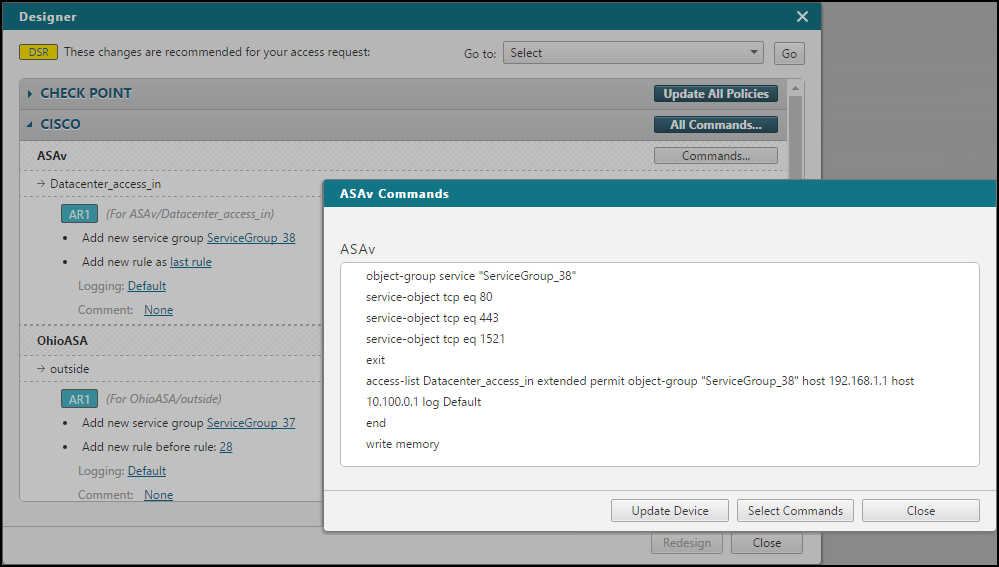Click Update All Policies button
The width and height of the screenshot is (999, 567).
pyautogui.click(x=715, y=94)
